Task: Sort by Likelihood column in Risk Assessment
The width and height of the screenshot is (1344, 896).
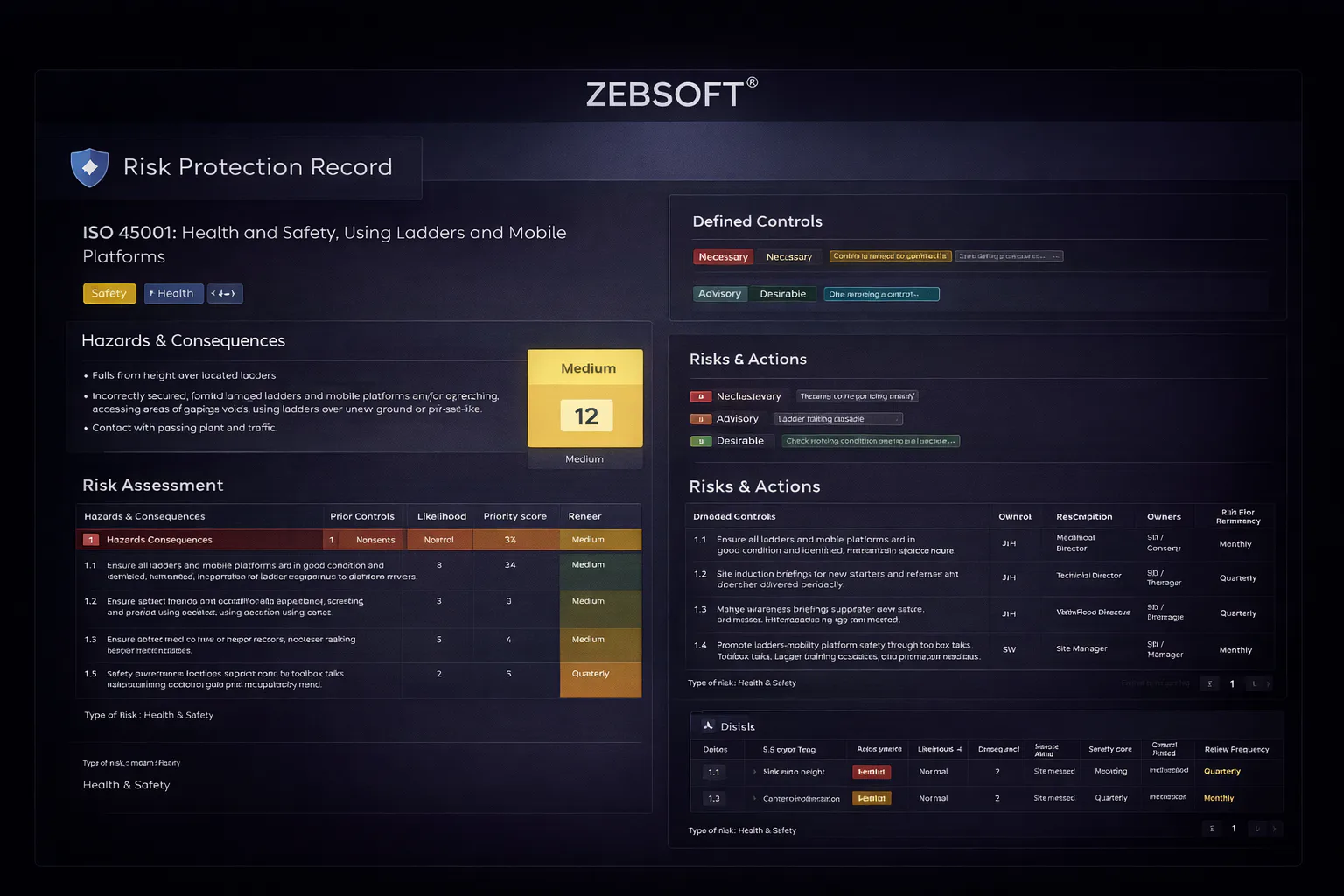Action: (x=442, y=516)
